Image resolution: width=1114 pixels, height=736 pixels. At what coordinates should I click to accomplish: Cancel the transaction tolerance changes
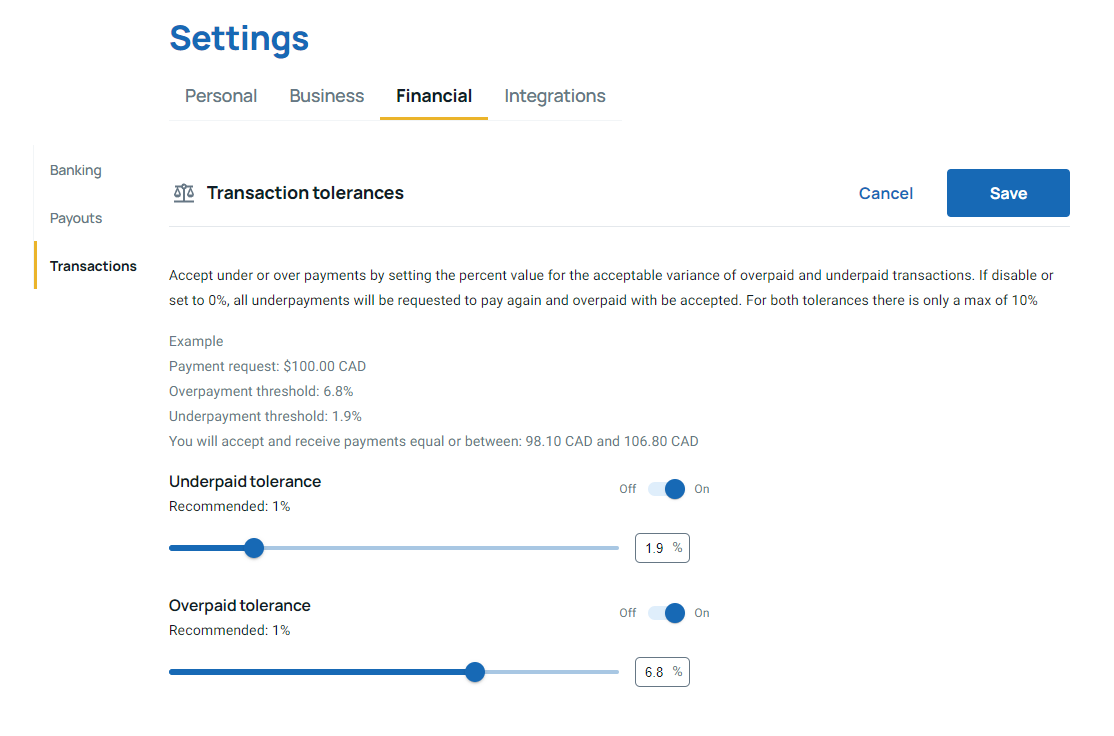[886, 193]
